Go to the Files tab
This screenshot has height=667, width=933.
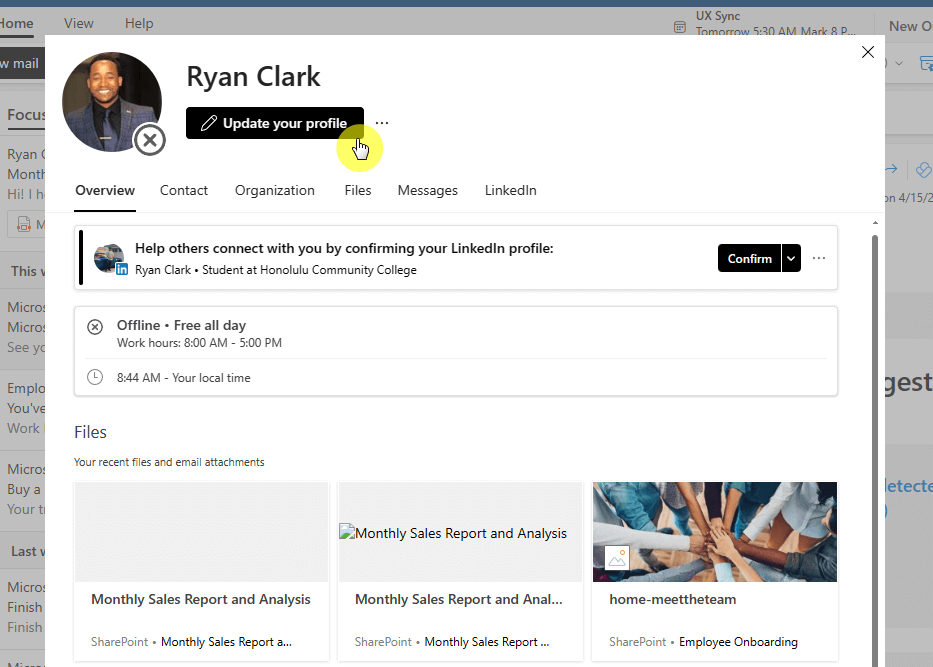358,190
